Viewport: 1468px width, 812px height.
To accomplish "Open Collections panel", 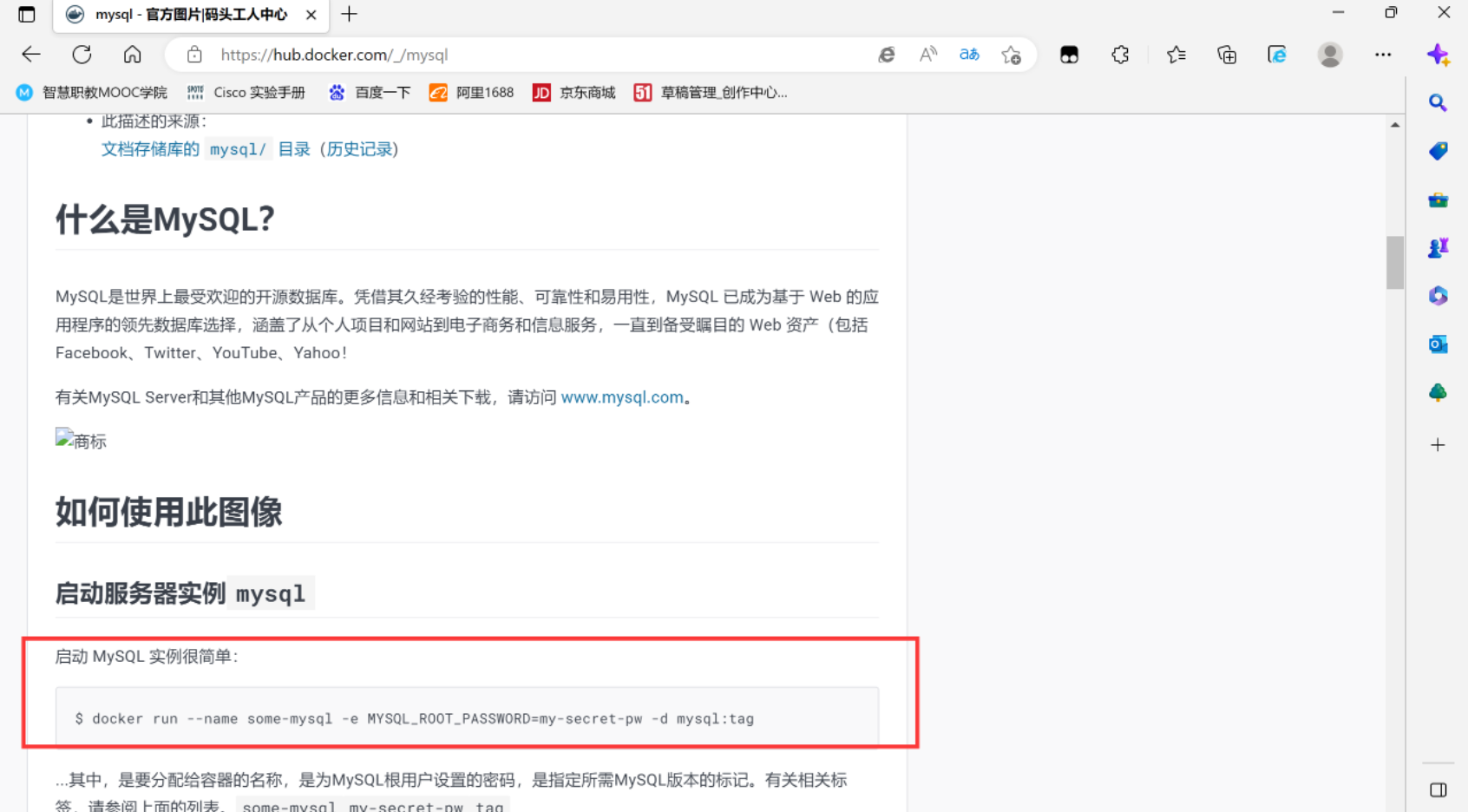I will (1227, 55).
